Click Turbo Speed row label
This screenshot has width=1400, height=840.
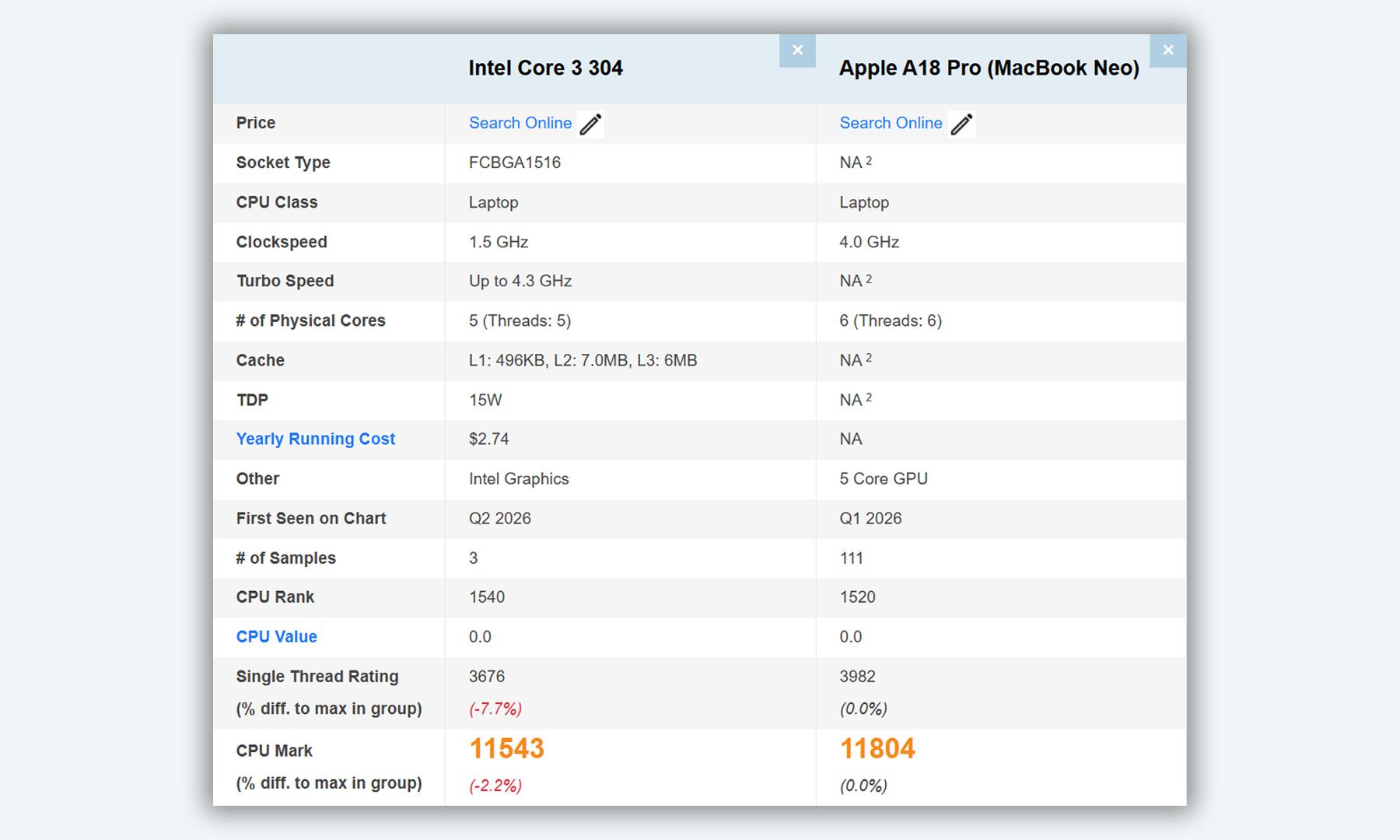point(285,282)
